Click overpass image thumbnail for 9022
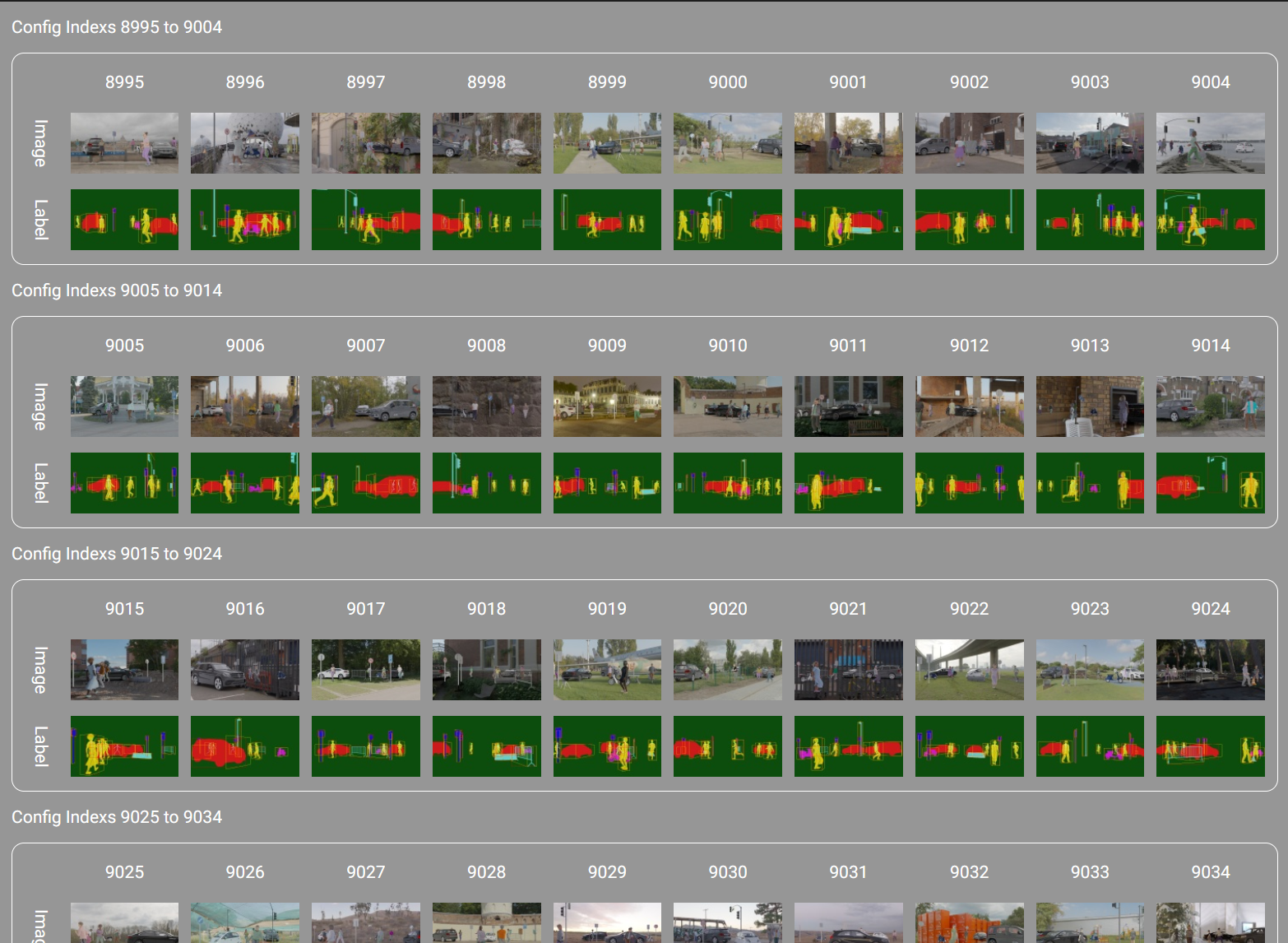The width and height of the screenshot is (1288, 943). coord(970,670)
